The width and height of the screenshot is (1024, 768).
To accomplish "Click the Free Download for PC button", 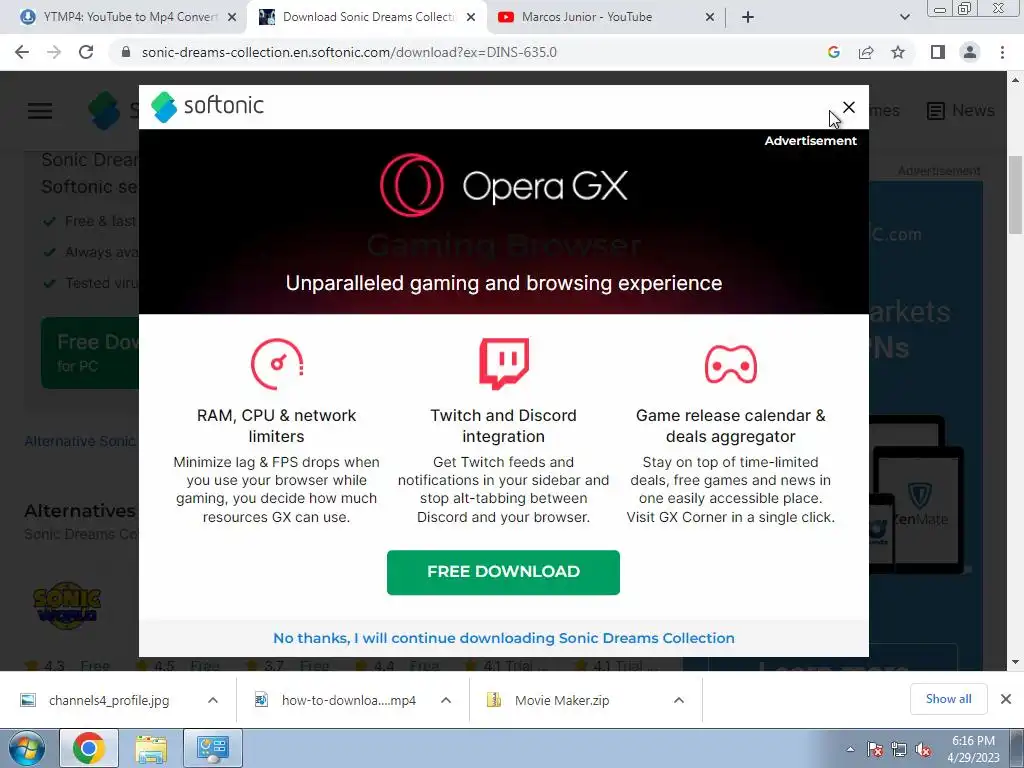I will tap(90, 353).
